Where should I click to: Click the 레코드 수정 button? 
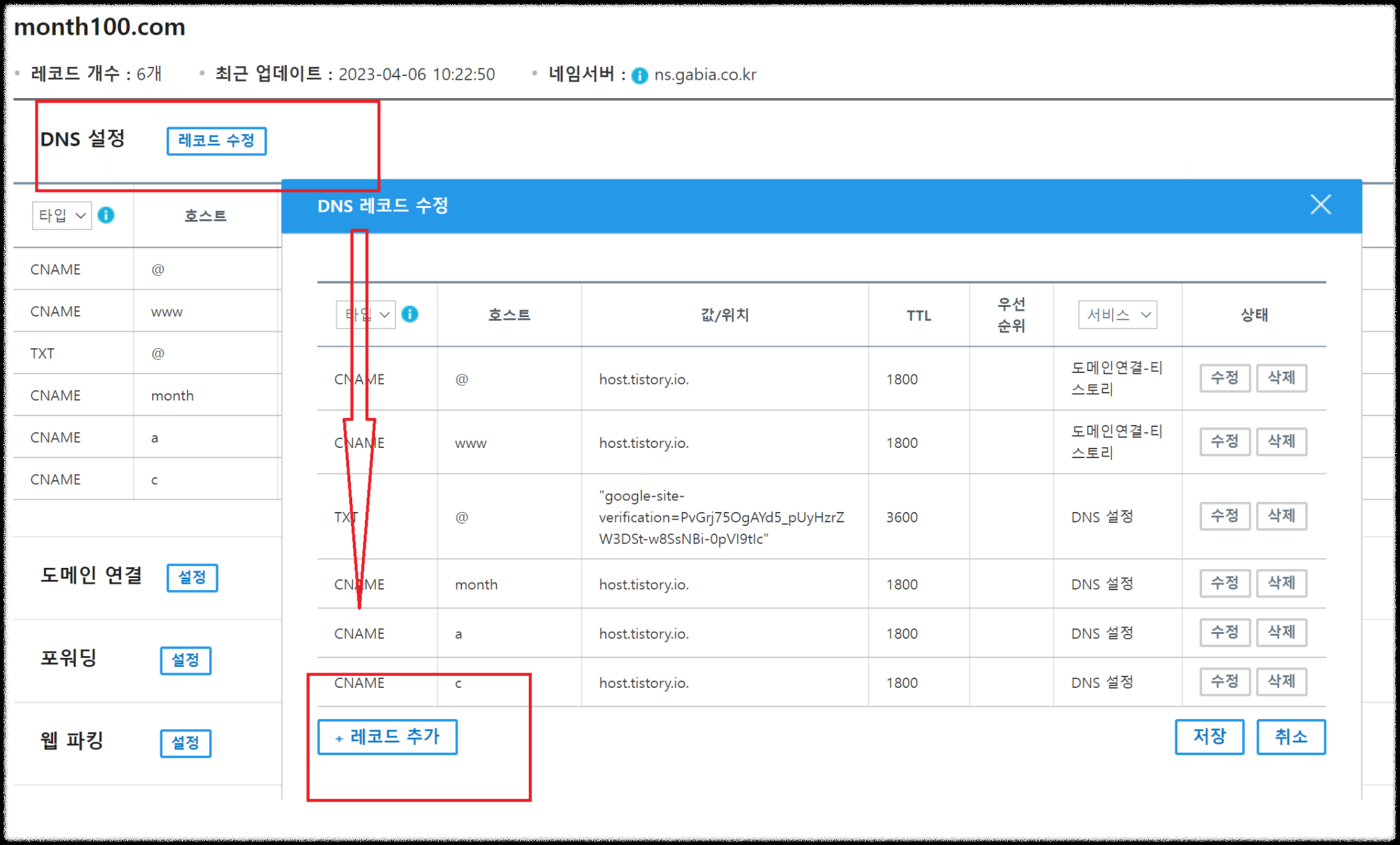click(216, 140)
